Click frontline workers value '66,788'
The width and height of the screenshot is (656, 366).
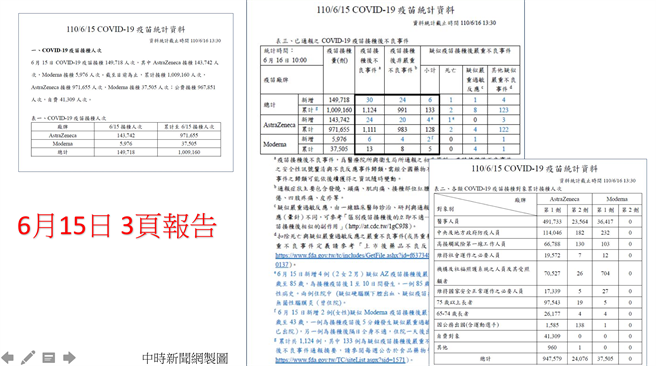pos(552,244)
